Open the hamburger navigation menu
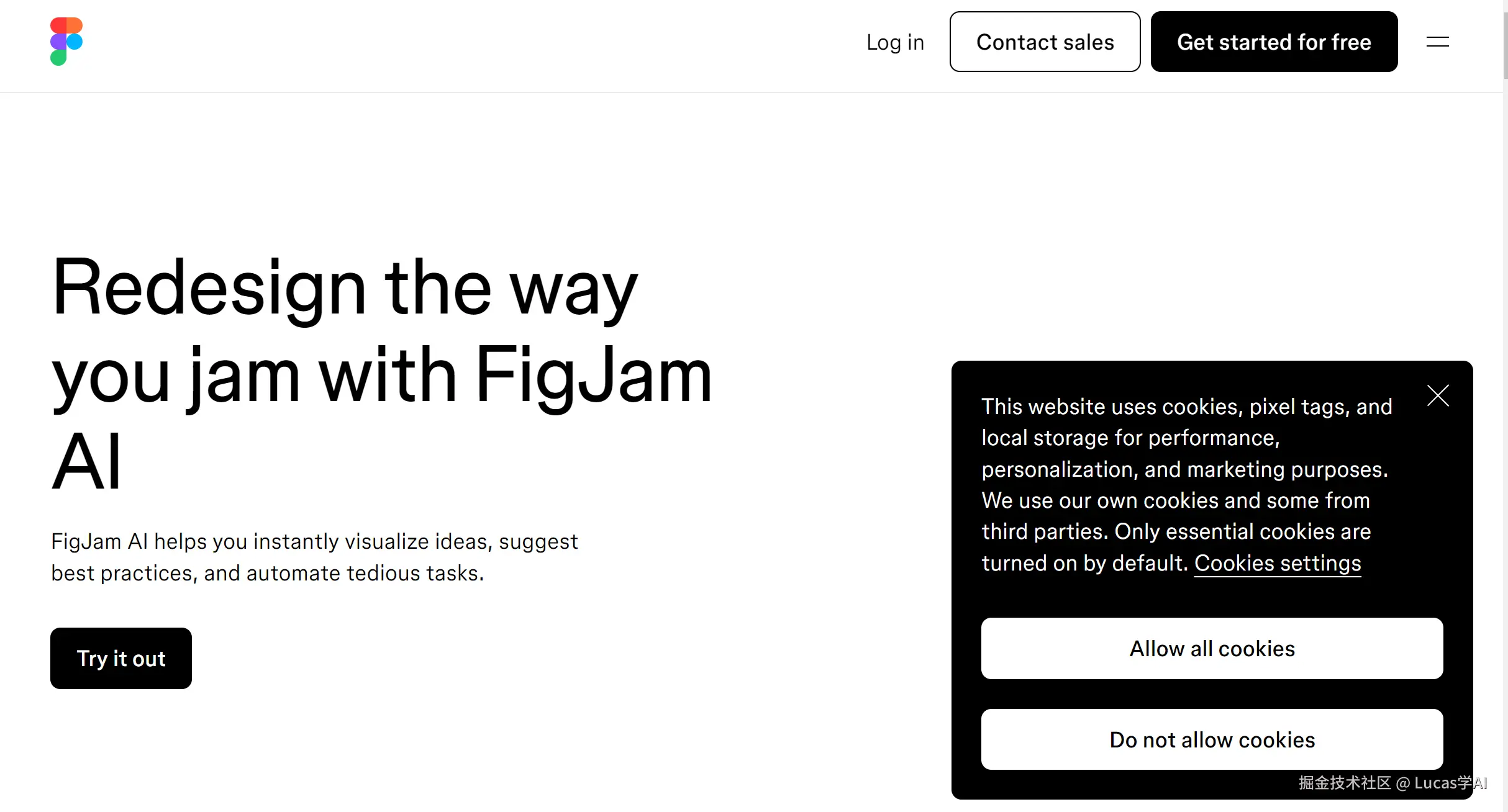Image resolution: width=1508 pixels, height=812 pixels. click(1437, 42)
